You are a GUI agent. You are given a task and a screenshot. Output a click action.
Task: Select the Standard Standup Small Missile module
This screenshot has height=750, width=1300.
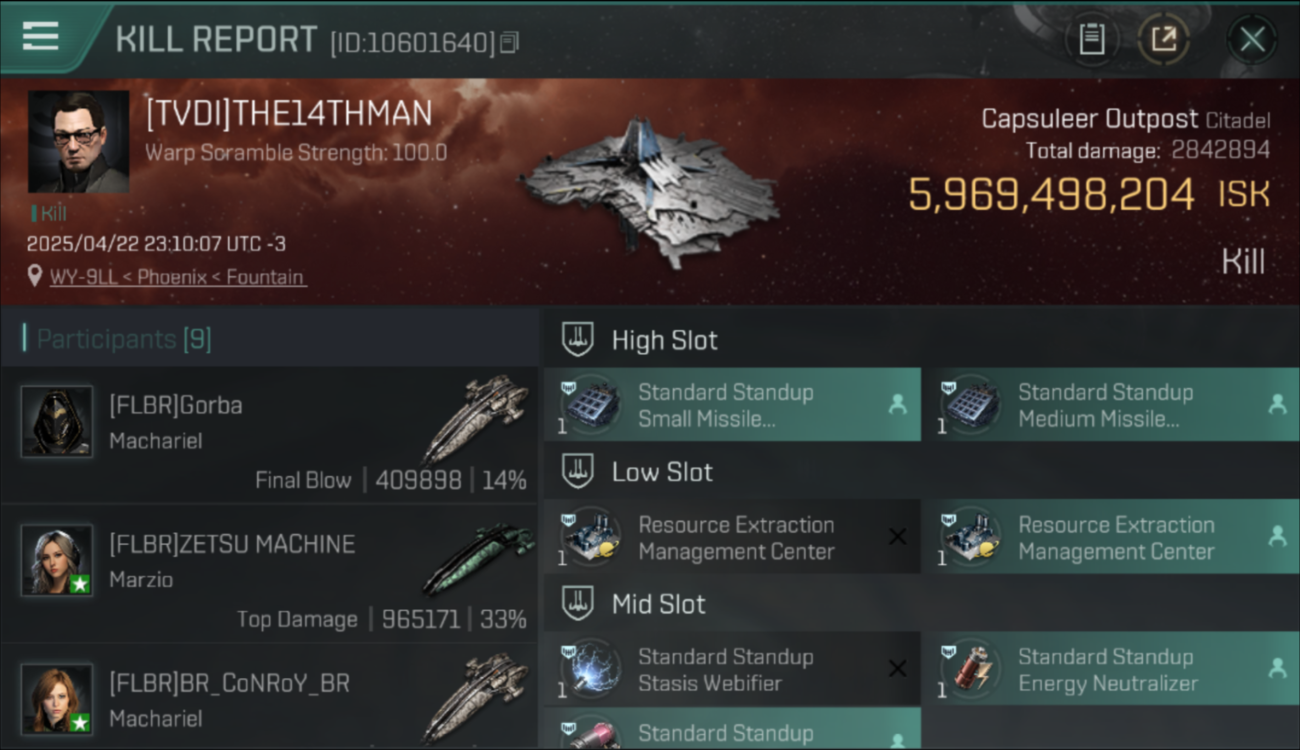point(732,405)
